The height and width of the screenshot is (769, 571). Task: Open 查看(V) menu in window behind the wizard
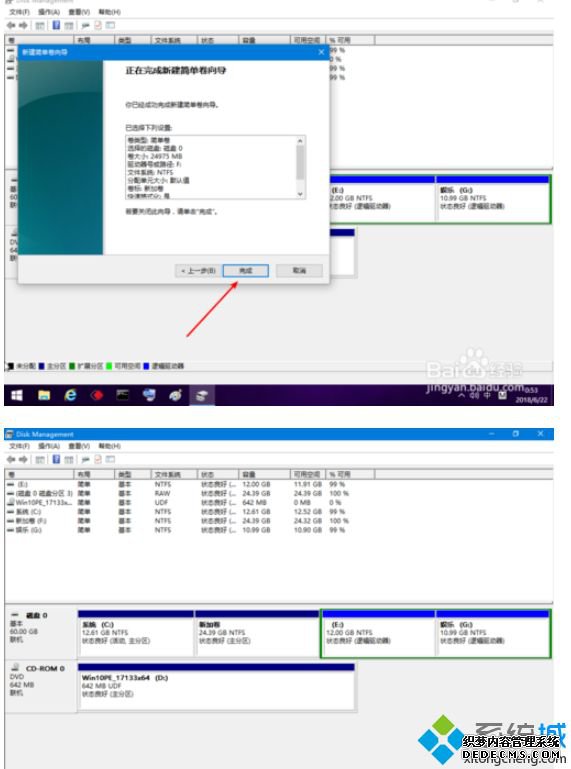point(79,12)
